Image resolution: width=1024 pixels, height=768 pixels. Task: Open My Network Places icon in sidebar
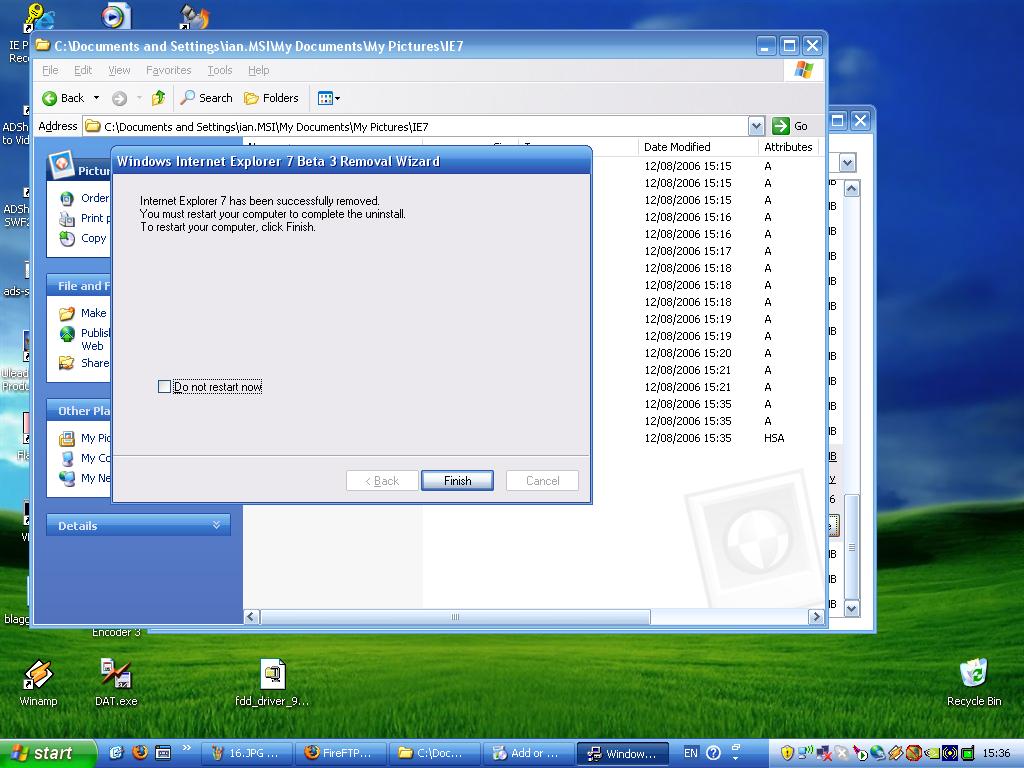point(67,479)
